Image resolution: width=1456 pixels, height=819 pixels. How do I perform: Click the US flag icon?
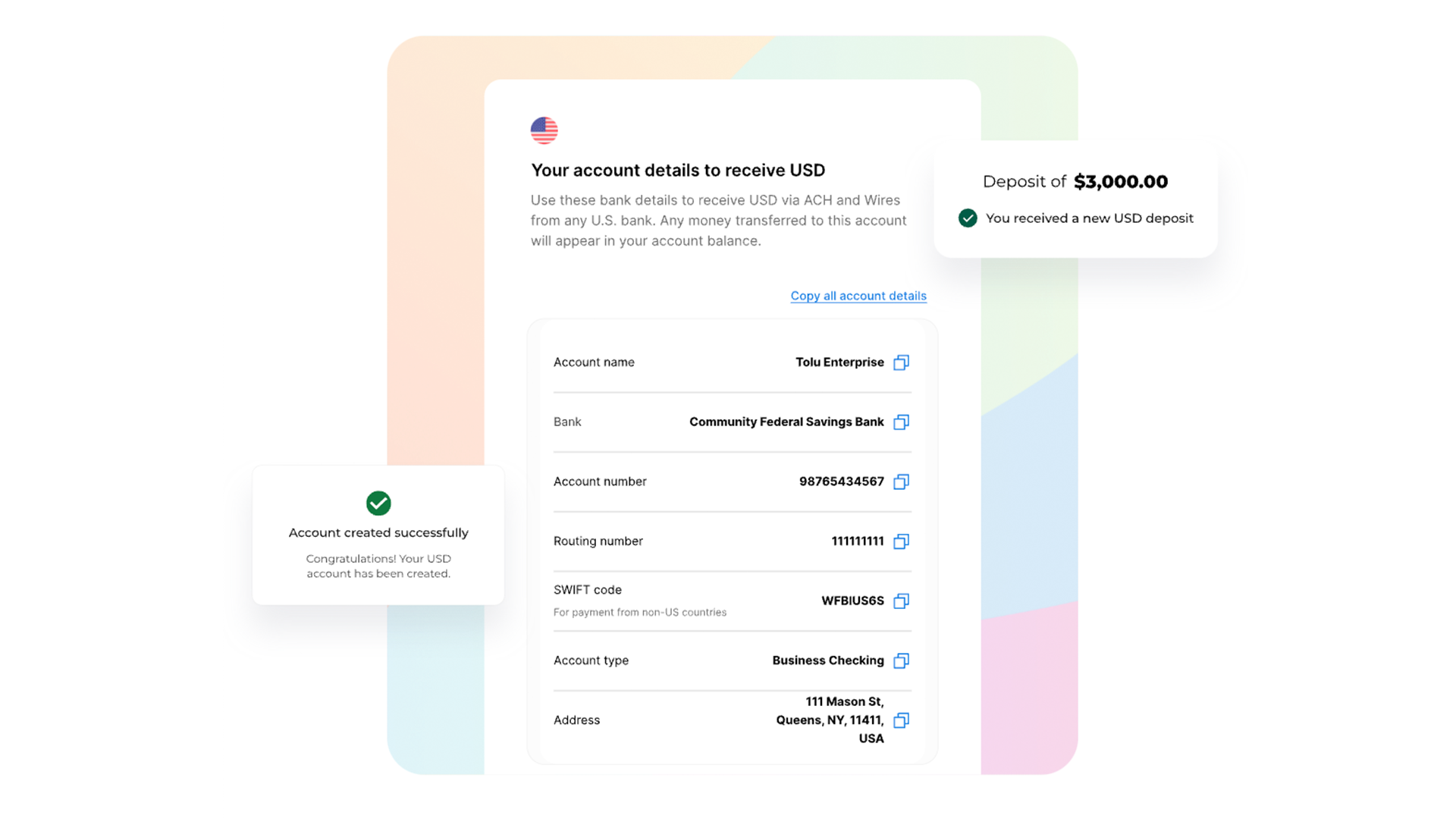pyautogui.click(x=544, y=130)
